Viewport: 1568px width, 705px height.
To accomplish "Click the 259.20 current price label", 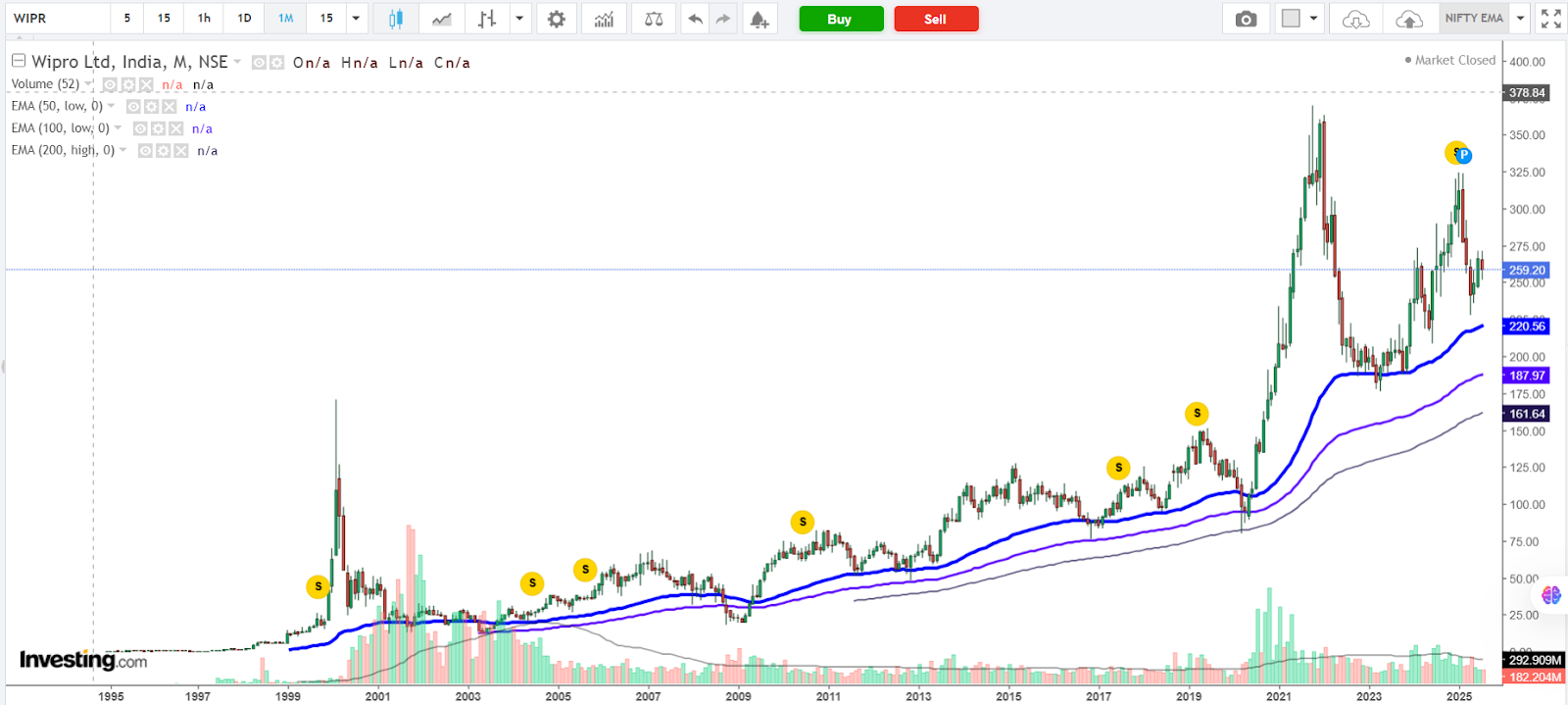I will tap(1526, 270).
